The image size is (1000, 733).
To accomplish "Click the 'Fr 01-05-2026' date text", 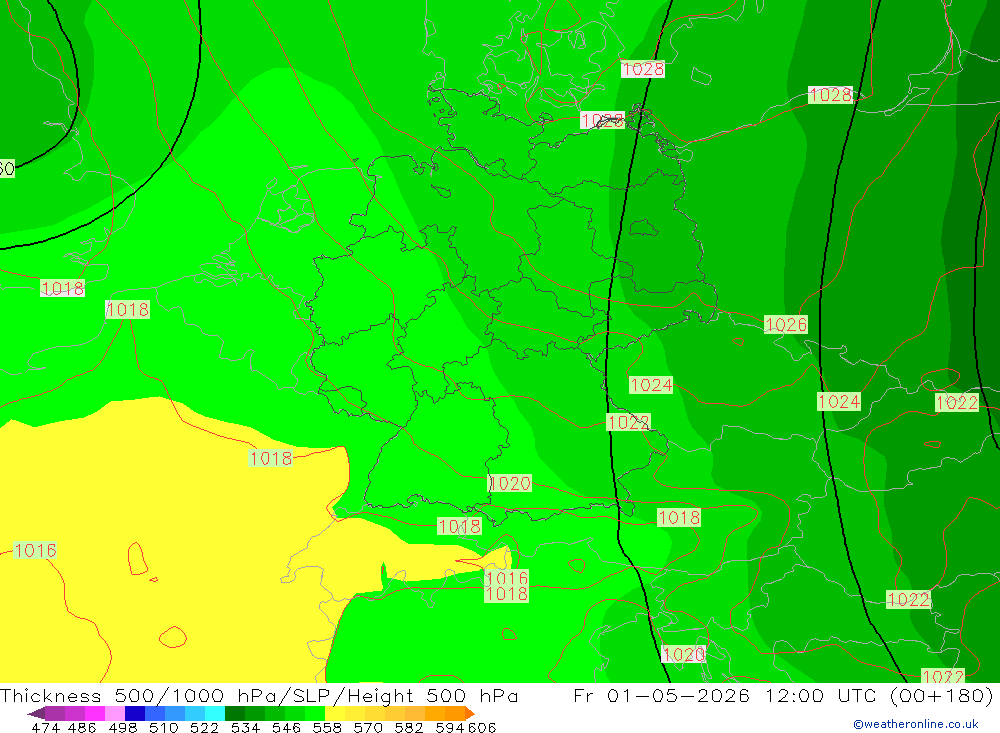I will (x=661, y=695).
